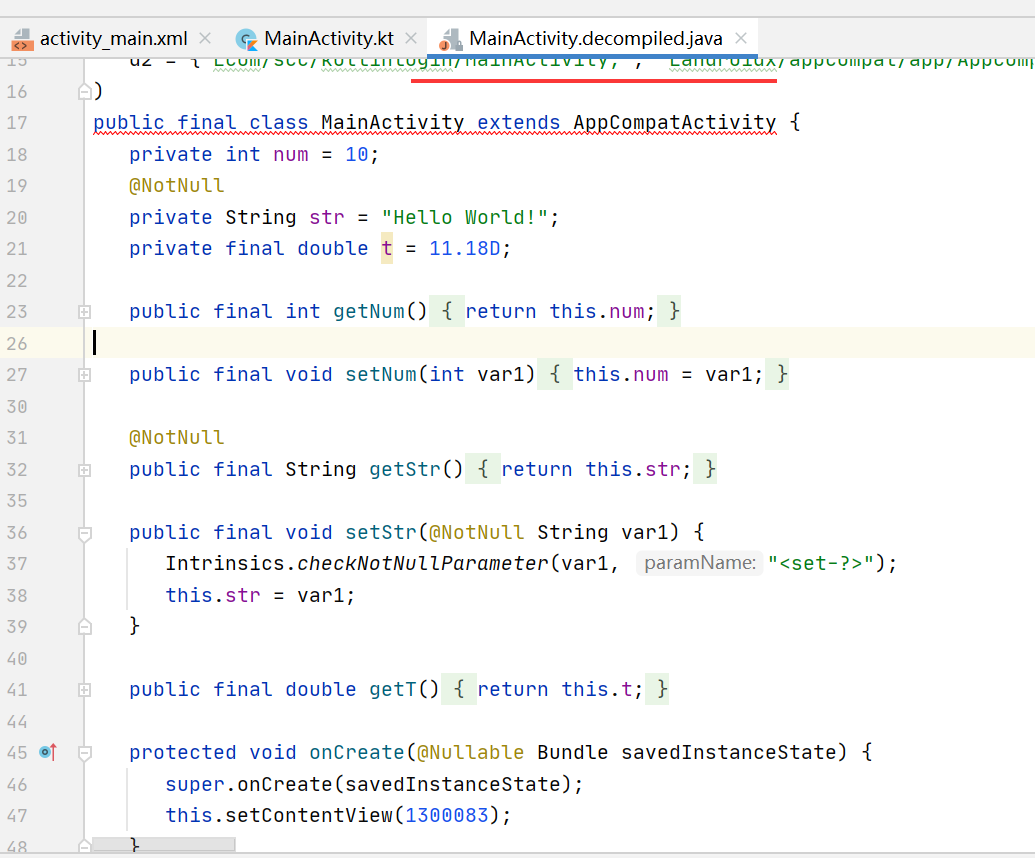
Task: Expand the folded getStr() method
Action: 84,470
